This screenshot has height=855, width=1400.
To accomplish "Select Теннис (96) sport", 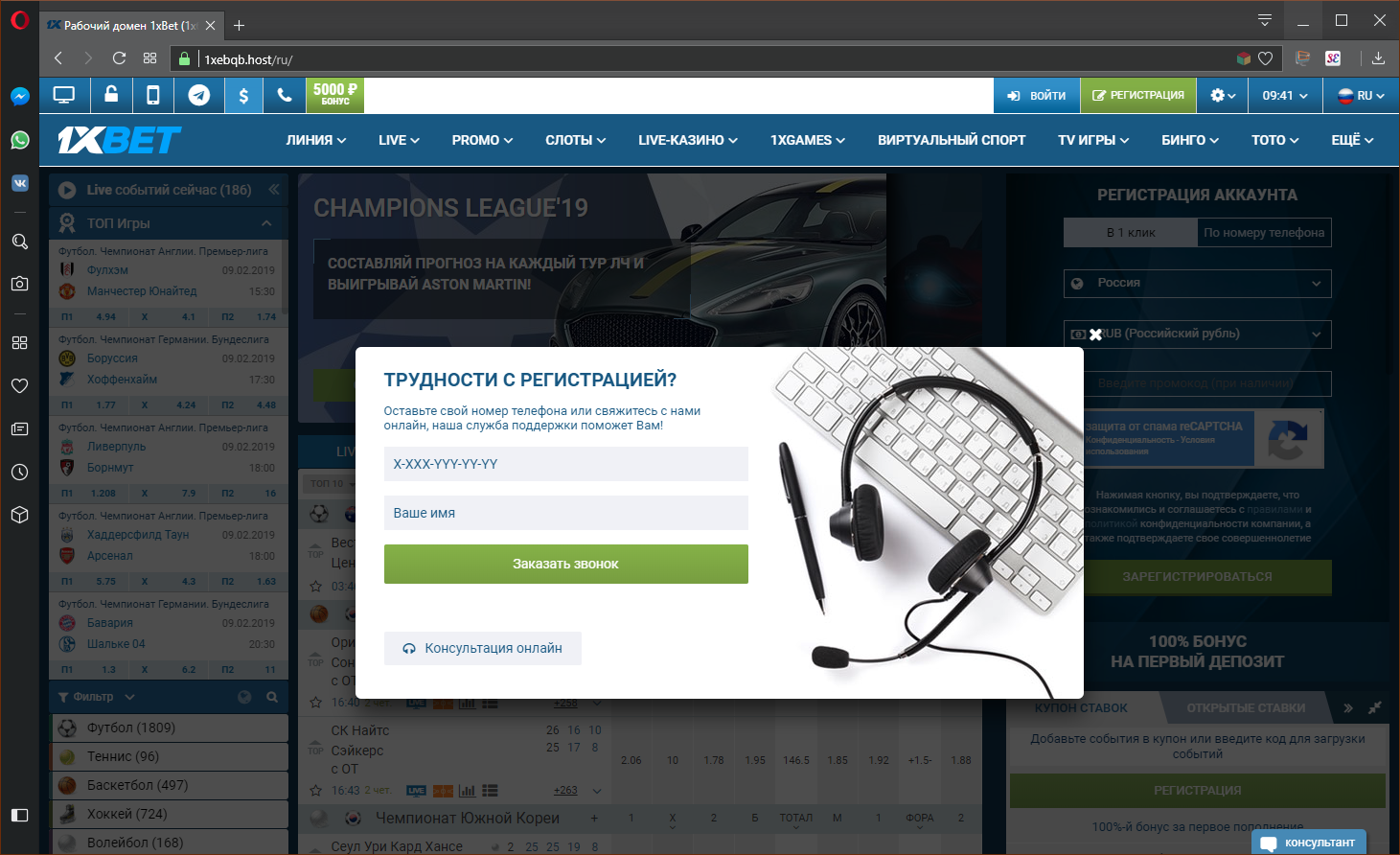I will point(169,756).
